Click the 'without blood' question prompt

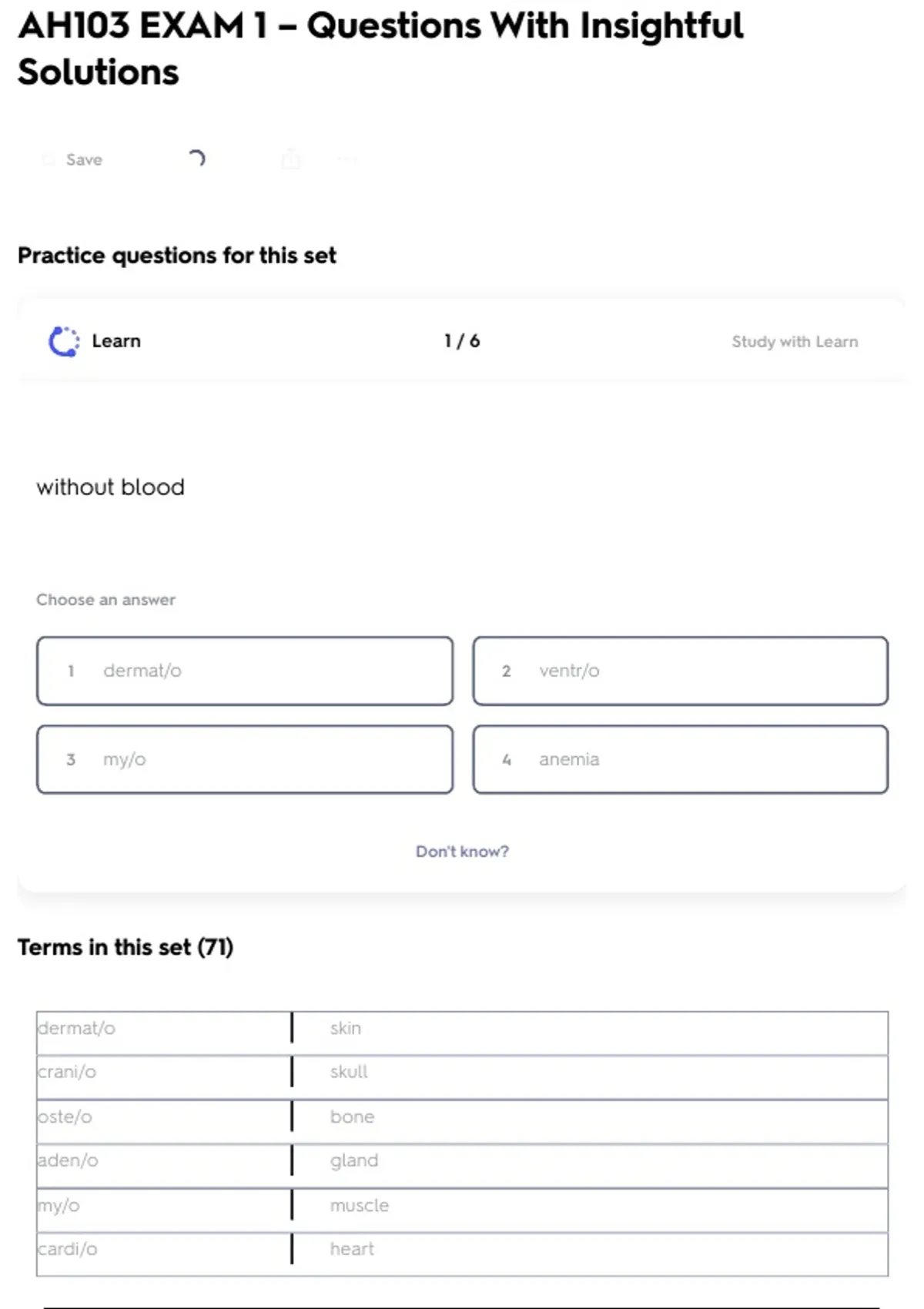coord(111,487)
